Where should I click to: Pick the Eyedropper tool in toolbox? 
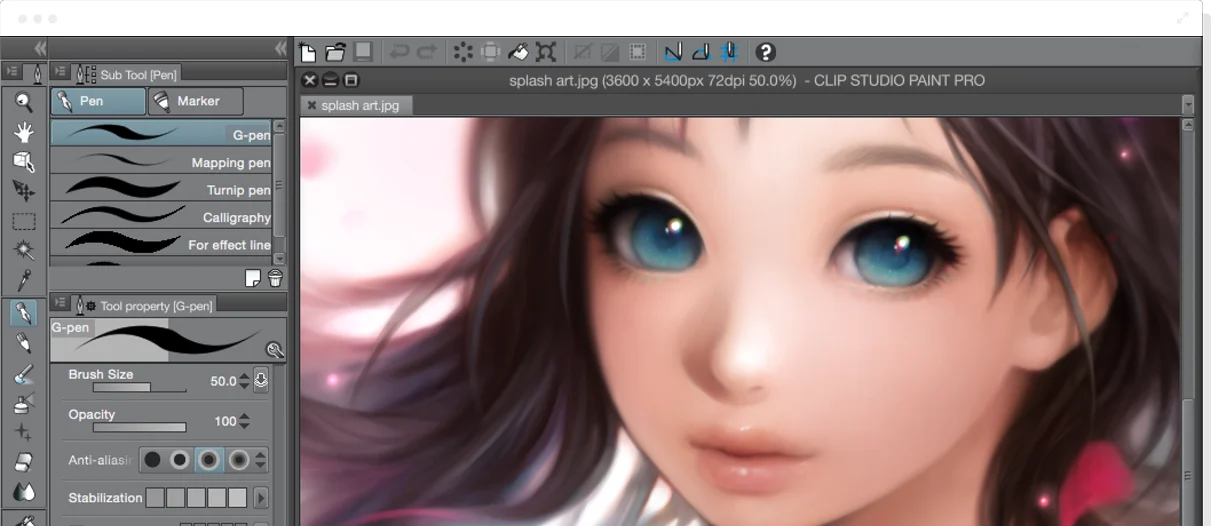pos(24,279)
